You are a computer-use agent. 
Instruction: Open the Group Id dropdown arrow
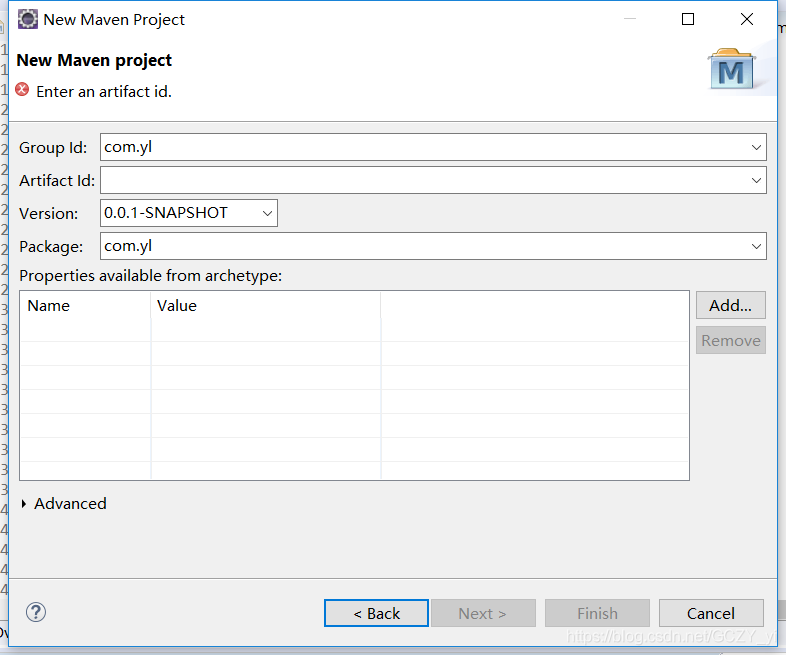pos(756,147)
